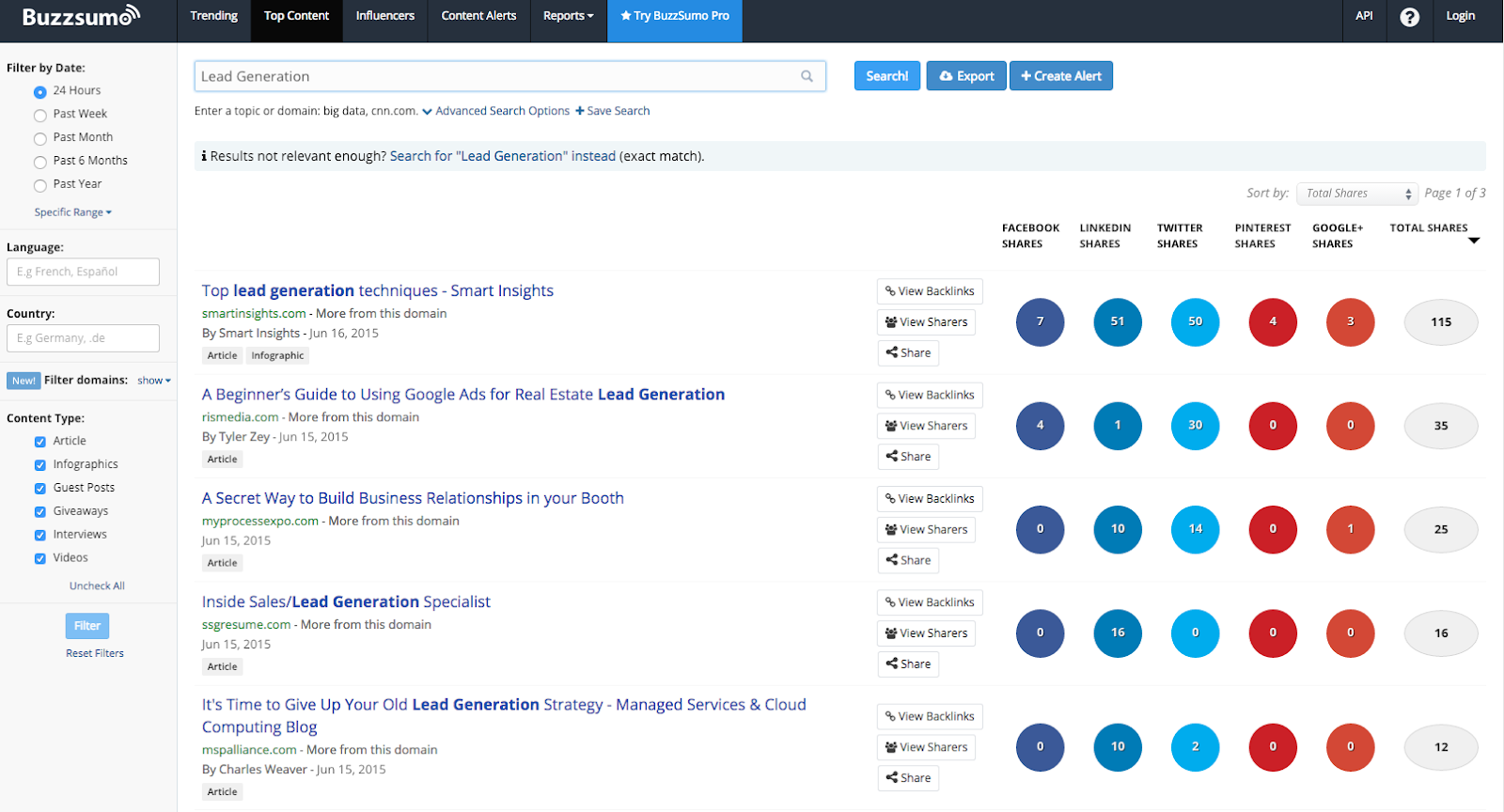Expand the Specific Range date option
1504x812 pixels.
(73, 212)
